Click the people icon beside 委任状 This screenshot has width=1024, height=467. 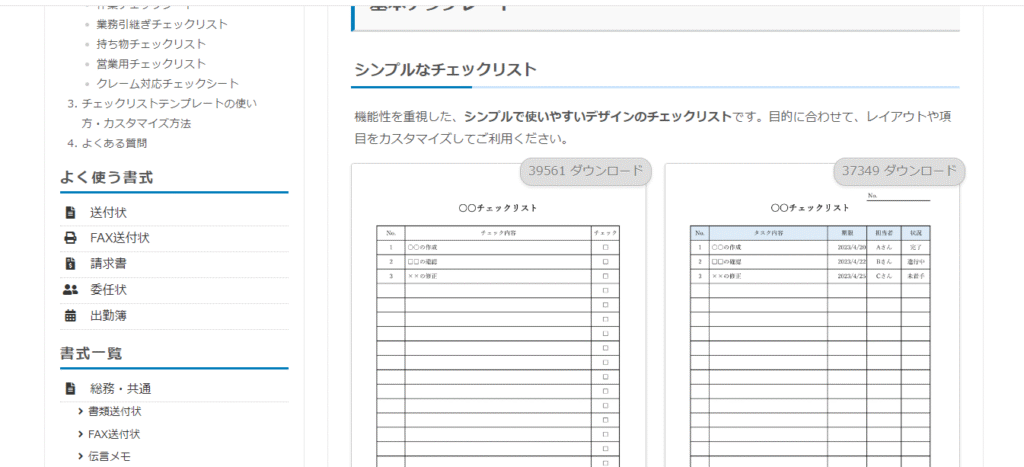[70, 290]
